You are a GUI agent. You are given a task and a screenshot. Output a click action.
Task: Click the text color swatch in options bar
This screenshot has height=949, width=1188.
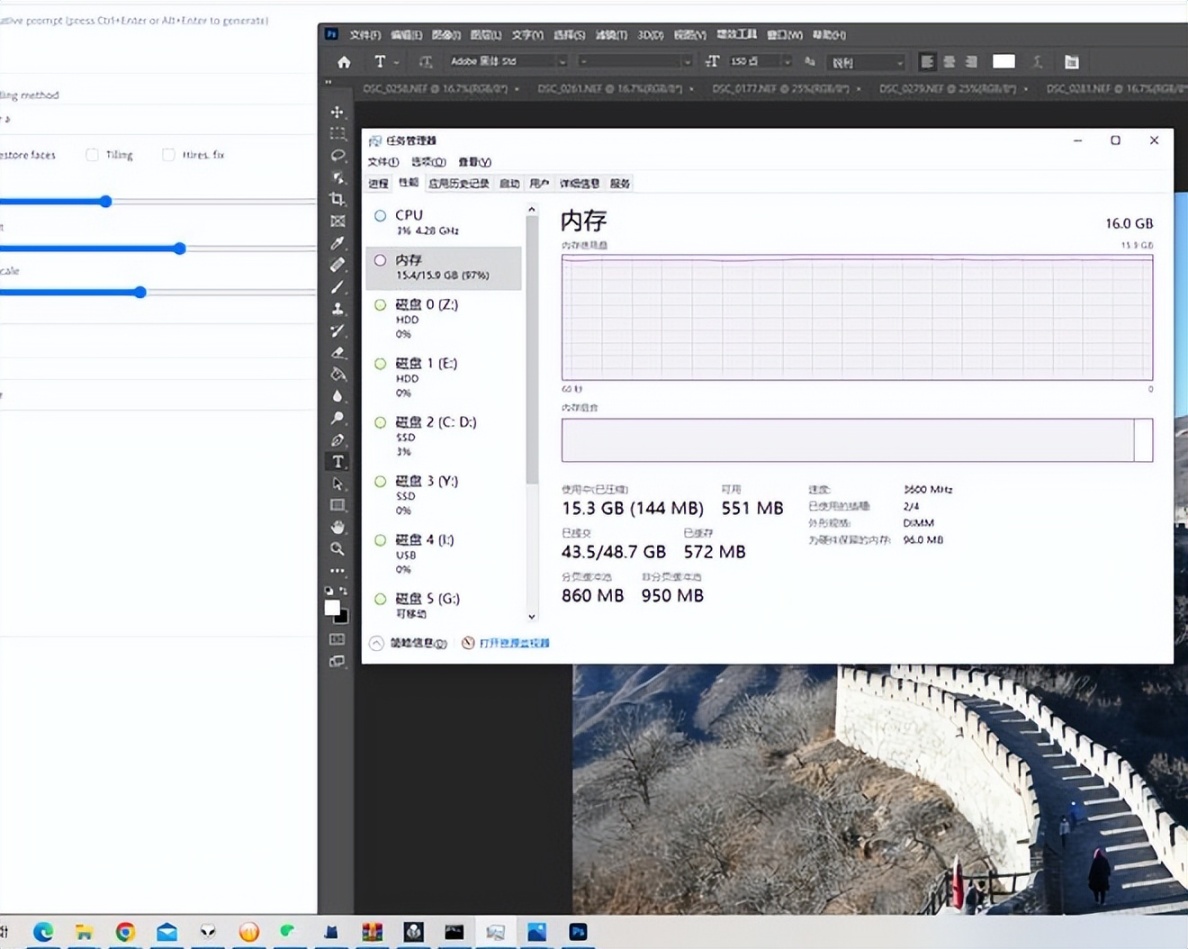coord(1004,62)
